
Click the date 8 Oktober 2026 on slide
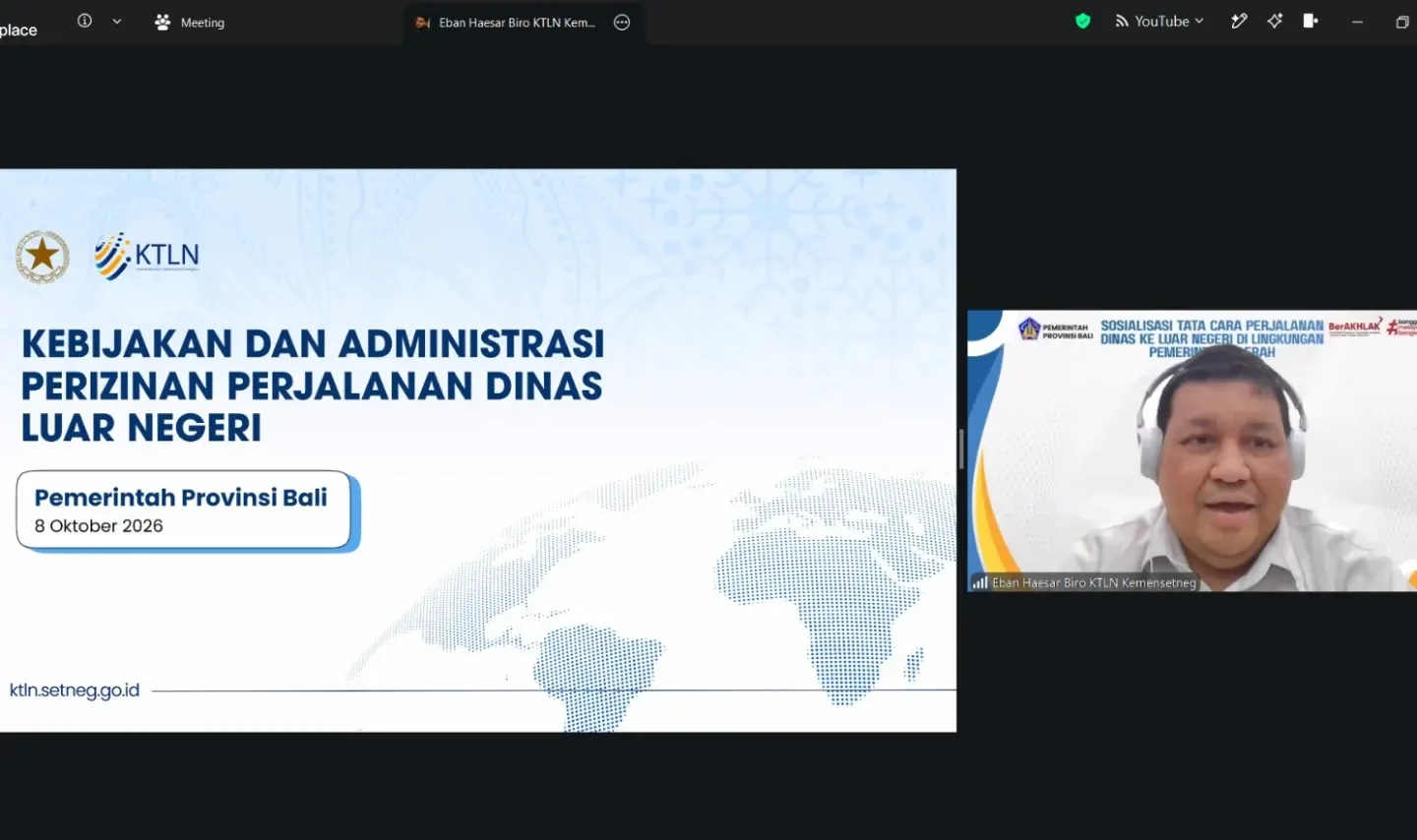click(98, 526)
